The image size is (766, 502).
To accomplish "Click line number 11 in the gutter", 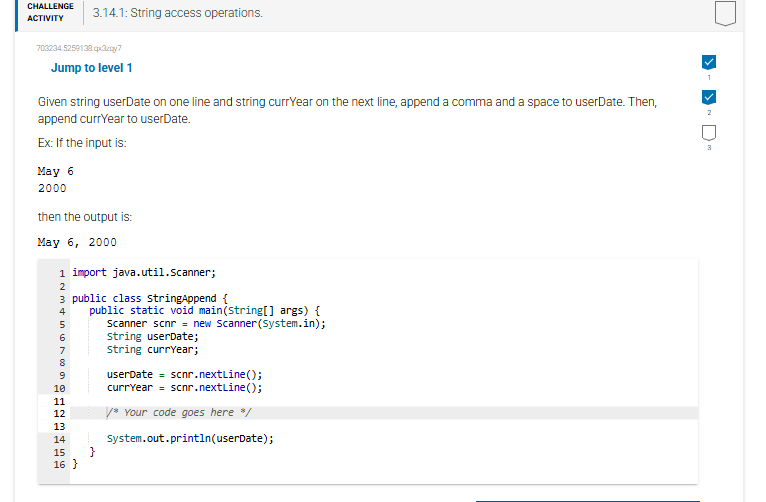I will 59,401.
